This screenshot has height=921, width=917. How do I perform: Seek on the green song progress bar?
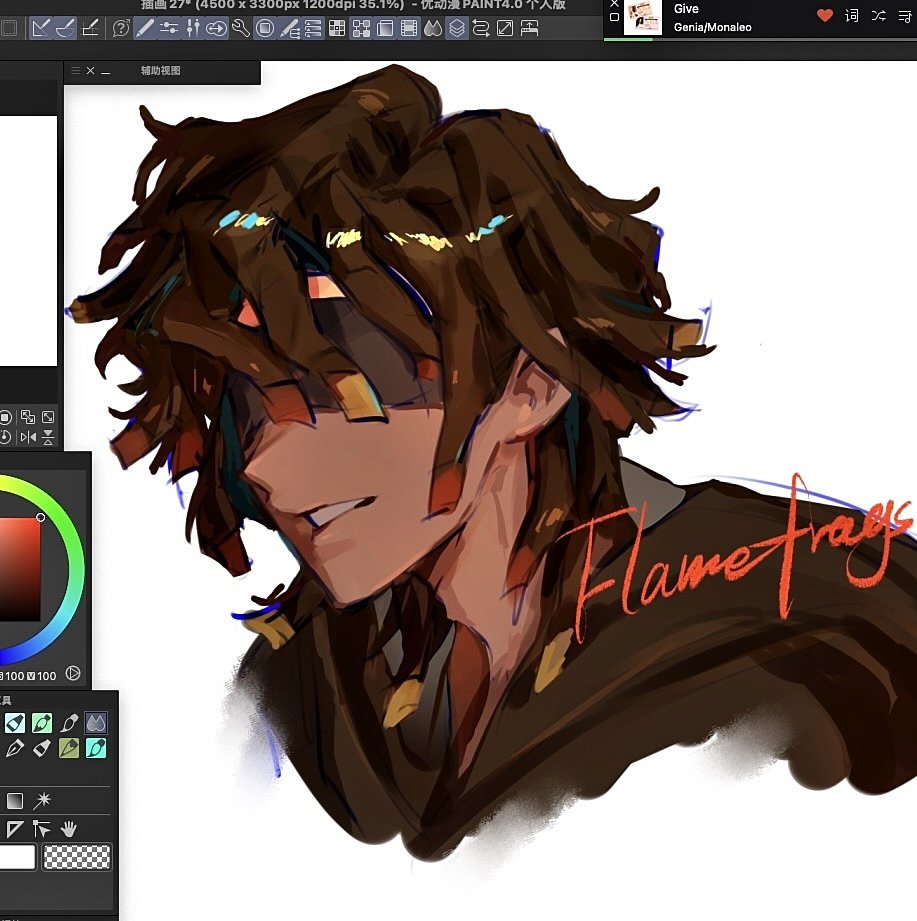tap(629, 39)
